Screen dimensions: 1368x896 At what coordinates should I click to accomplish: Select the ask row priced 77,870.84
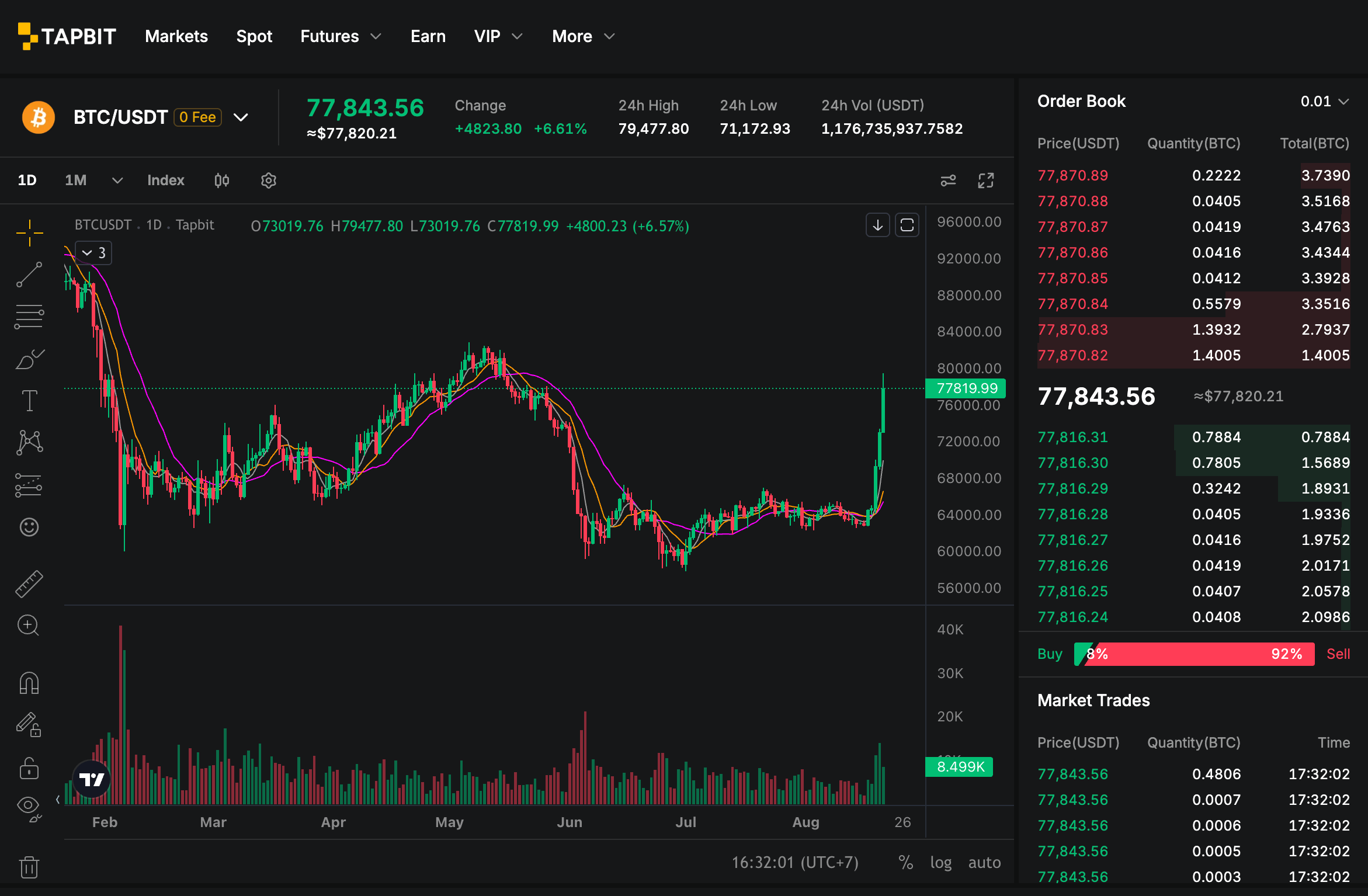(1193, 304)
